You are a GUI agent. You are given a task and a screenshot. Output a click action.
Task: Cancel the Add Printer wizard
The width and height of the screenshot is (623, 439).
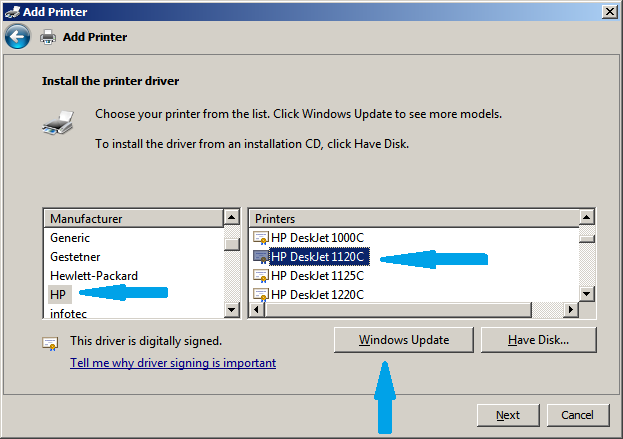pyautogui.click(x=578, y=415)
